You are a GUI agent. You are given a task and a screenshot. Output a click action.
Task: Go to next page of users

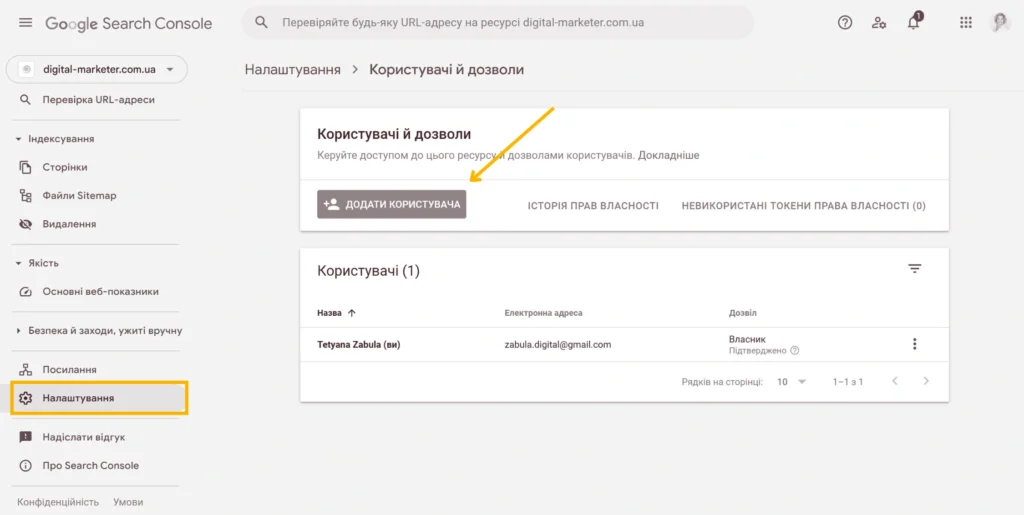[926, 381]
